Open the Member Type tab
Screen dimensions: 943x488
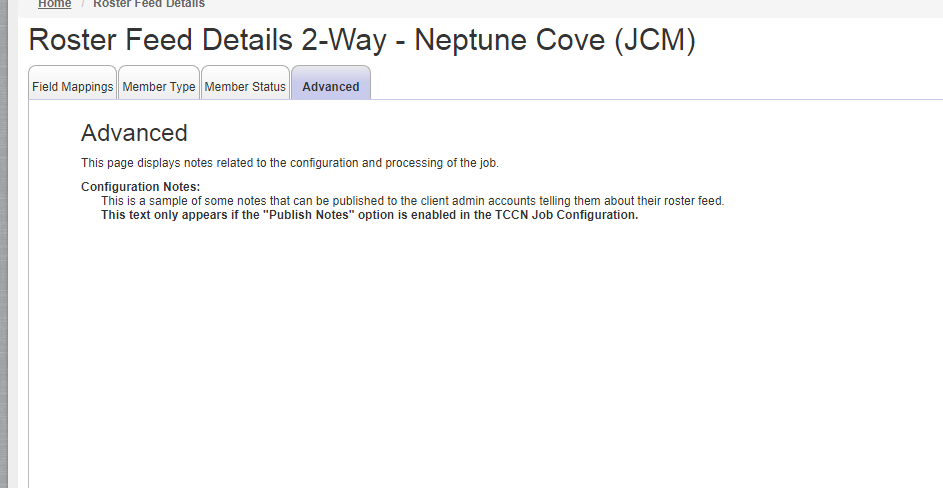(159, 87)
